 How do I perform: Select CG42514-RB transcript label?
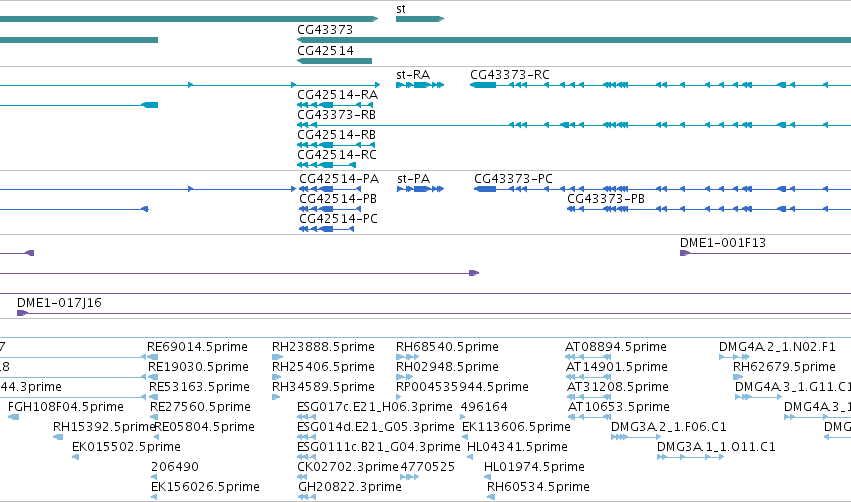336,135
